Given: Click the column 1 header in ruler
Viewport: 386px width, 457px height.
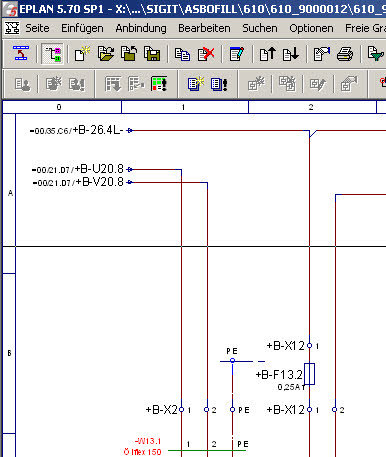Looking at the screenshot, I should click(185, 107).
